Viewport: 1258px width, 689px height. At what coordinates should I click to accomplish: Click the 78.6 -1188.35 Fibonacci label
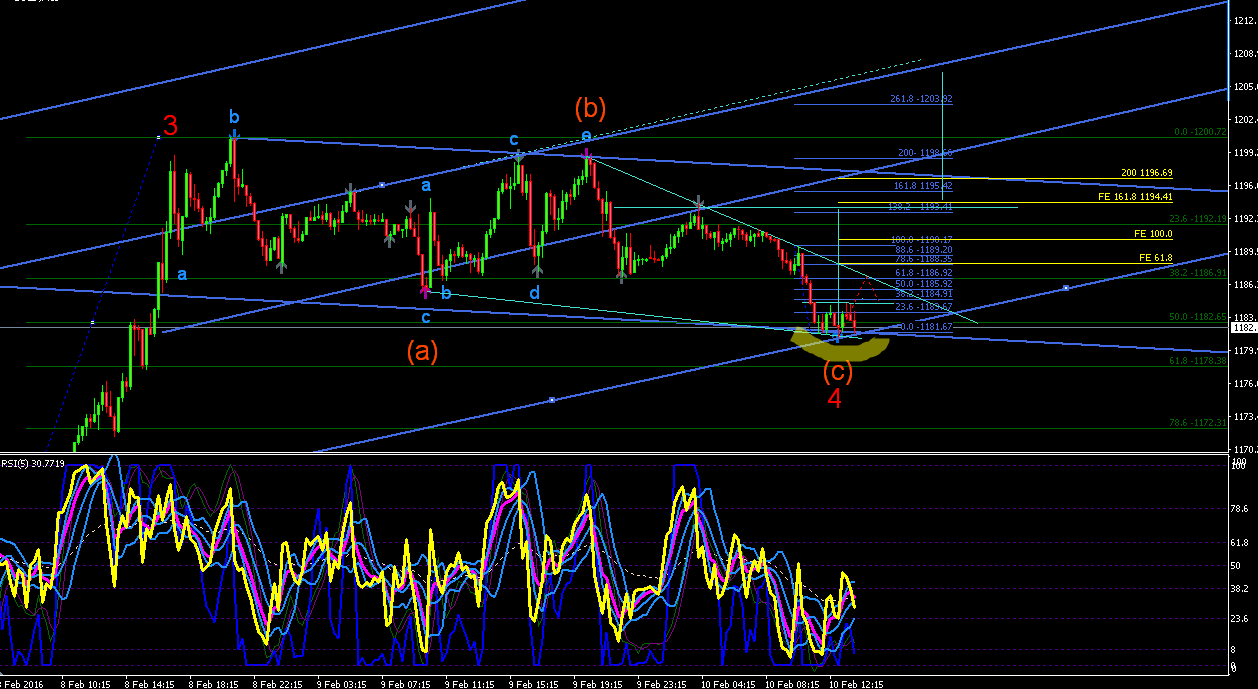(x=924, y=259)
